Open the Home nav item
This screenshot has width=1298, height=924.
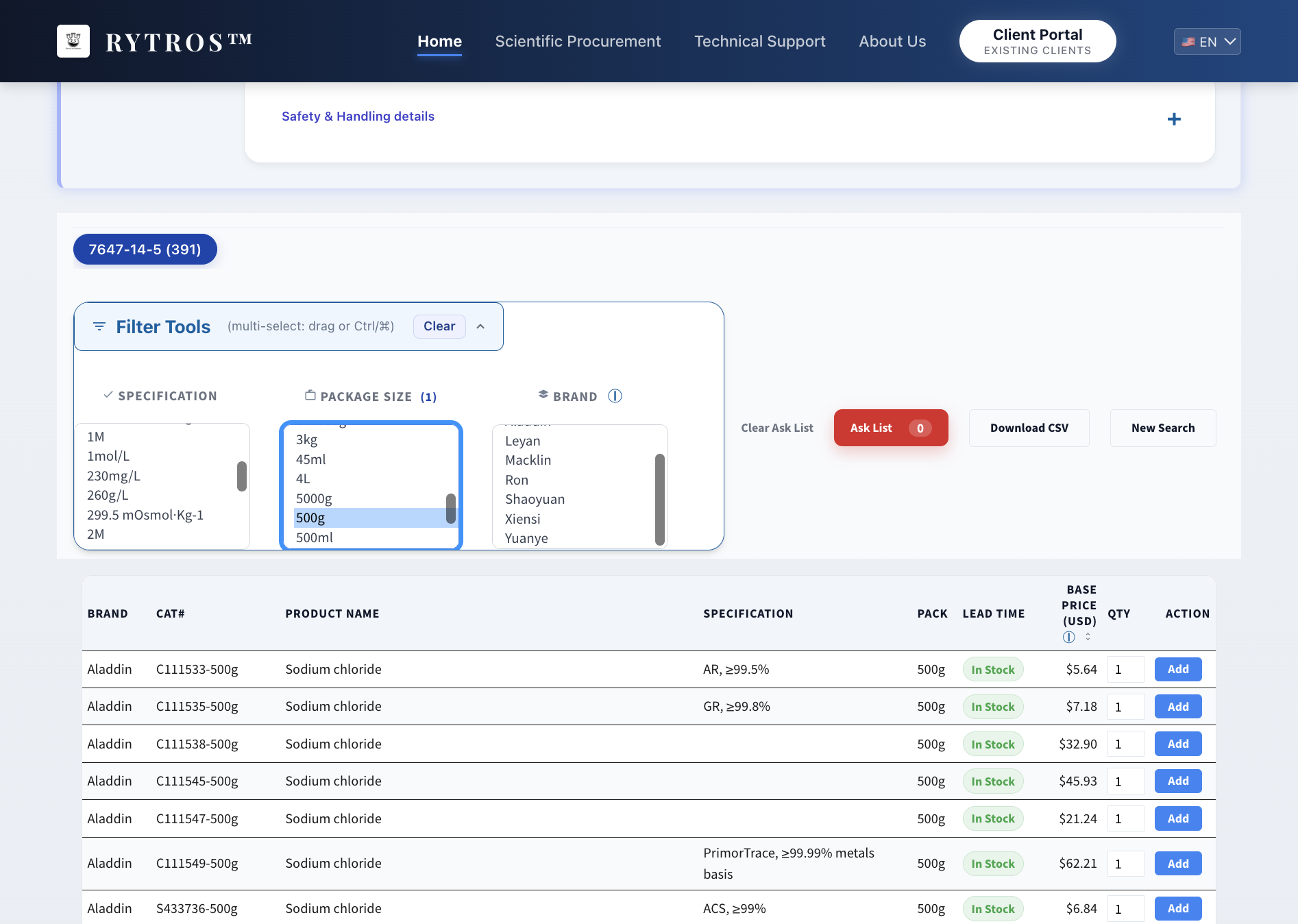point(439,41)
